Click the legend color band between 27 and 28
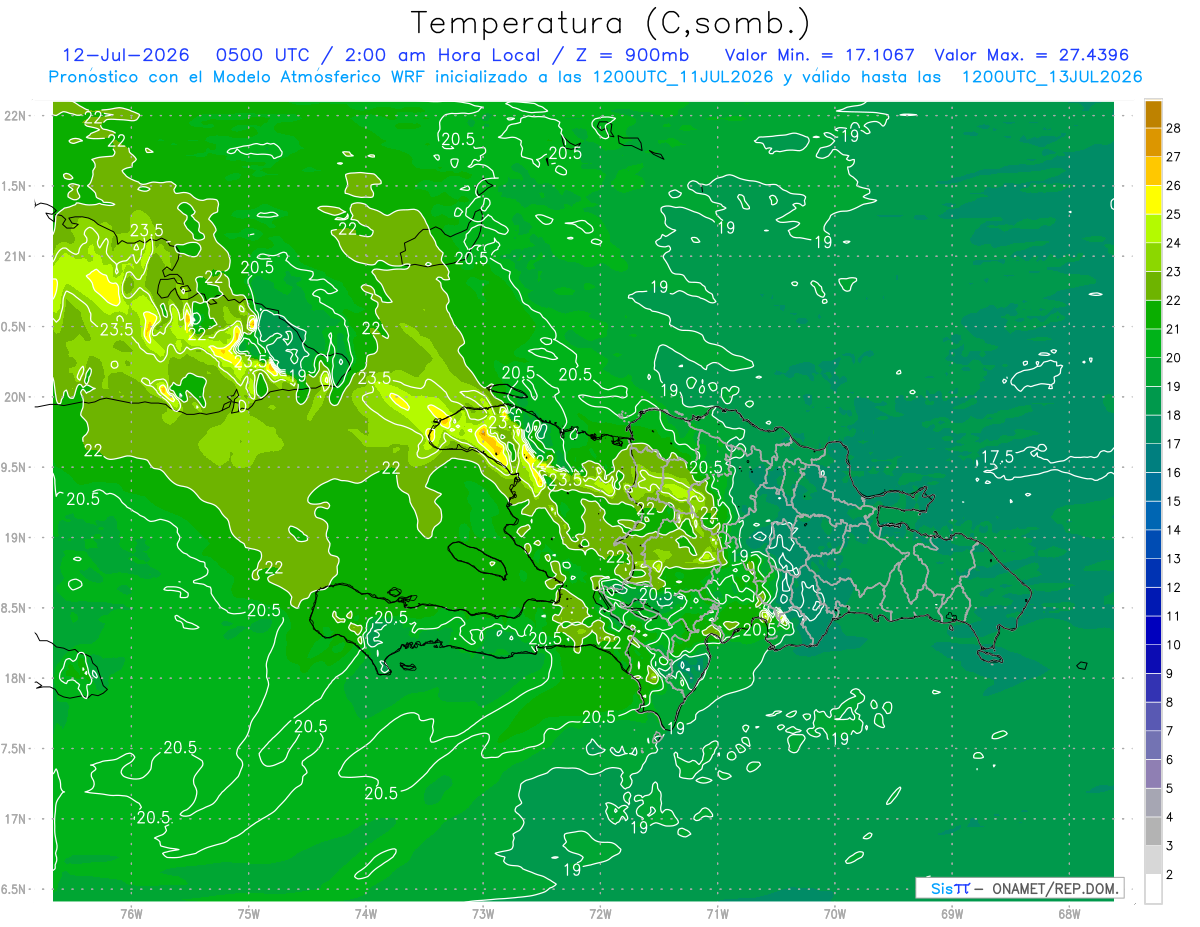Screen dimensions: 1200x927 1153,143
